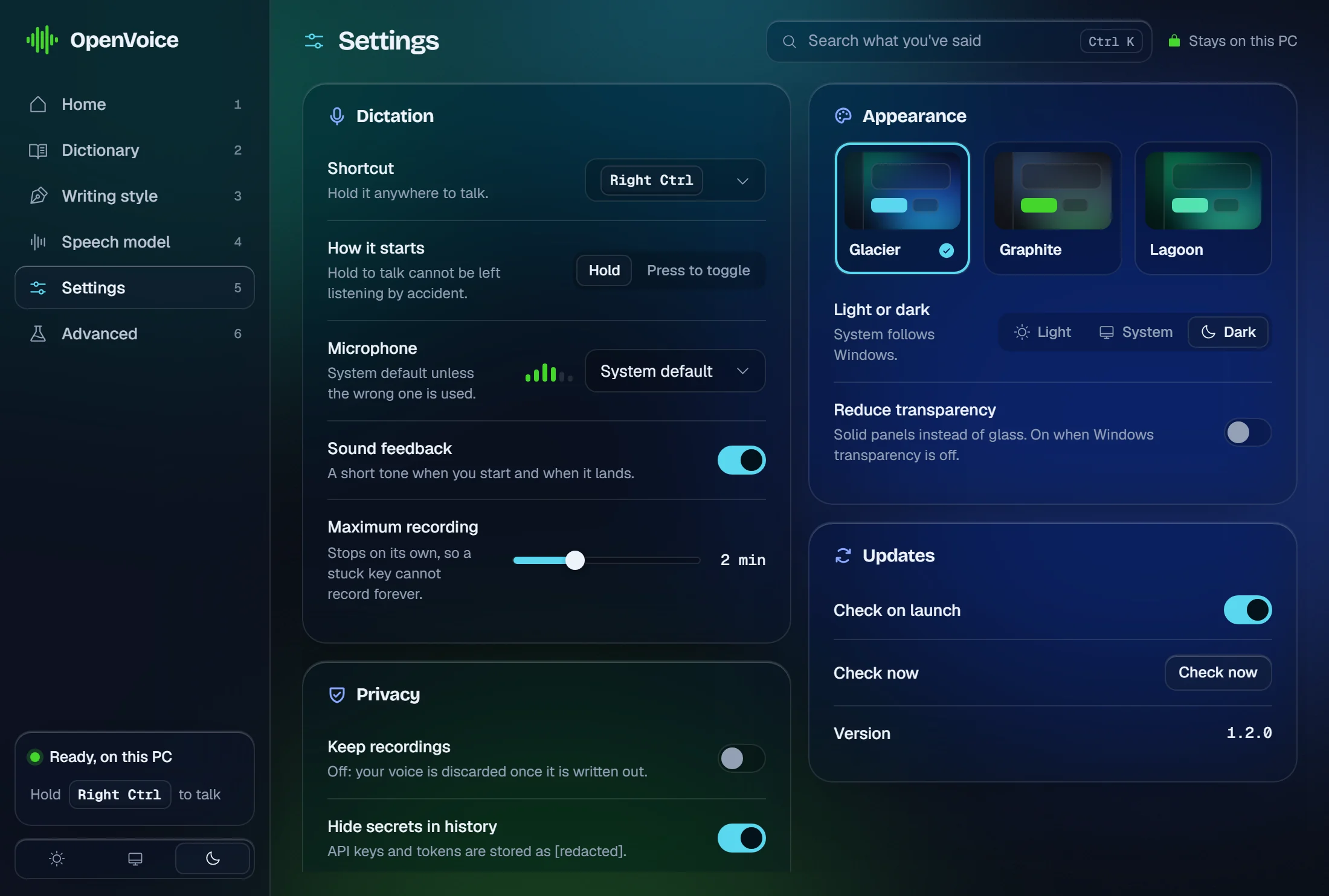Viewport: 1329px width, 896px height.
Task: Click the OpenVoice waveform logo
Action: [x=42, y=40]
